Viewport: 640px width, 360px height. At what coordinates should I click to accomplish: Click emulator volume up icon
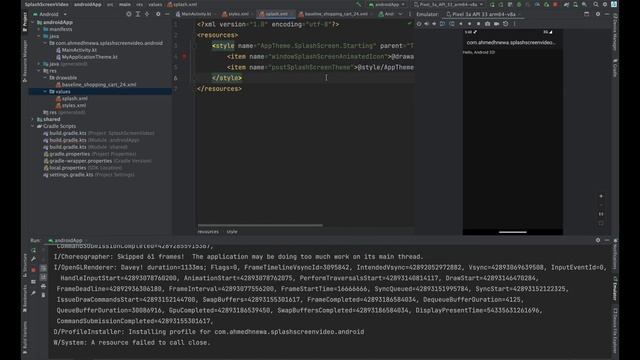click(x=427, y=24)
